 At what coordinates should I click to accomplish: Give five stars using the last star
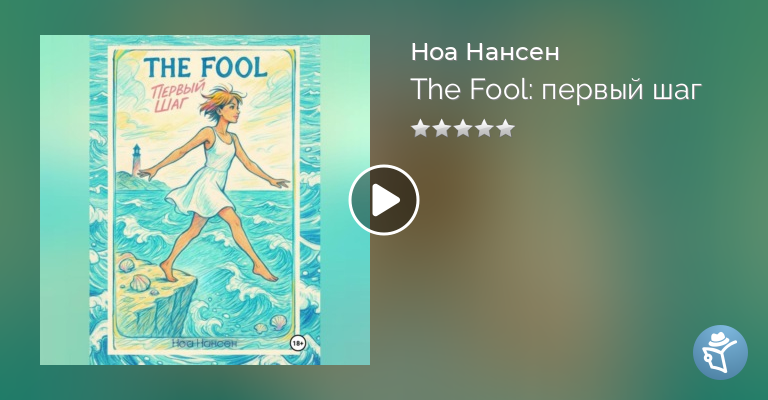click(x=505, y=128)
